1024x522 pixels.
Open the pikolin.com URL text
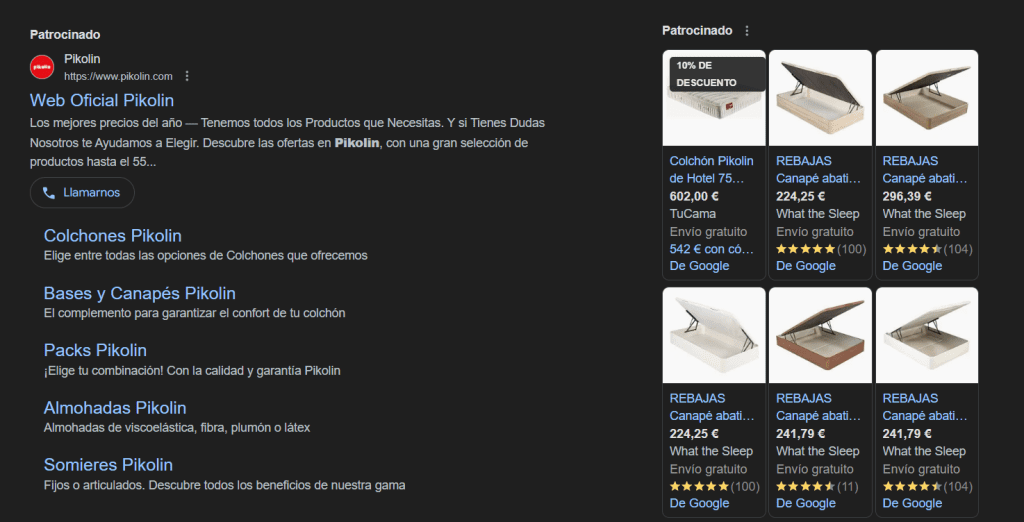coord(118,76)
